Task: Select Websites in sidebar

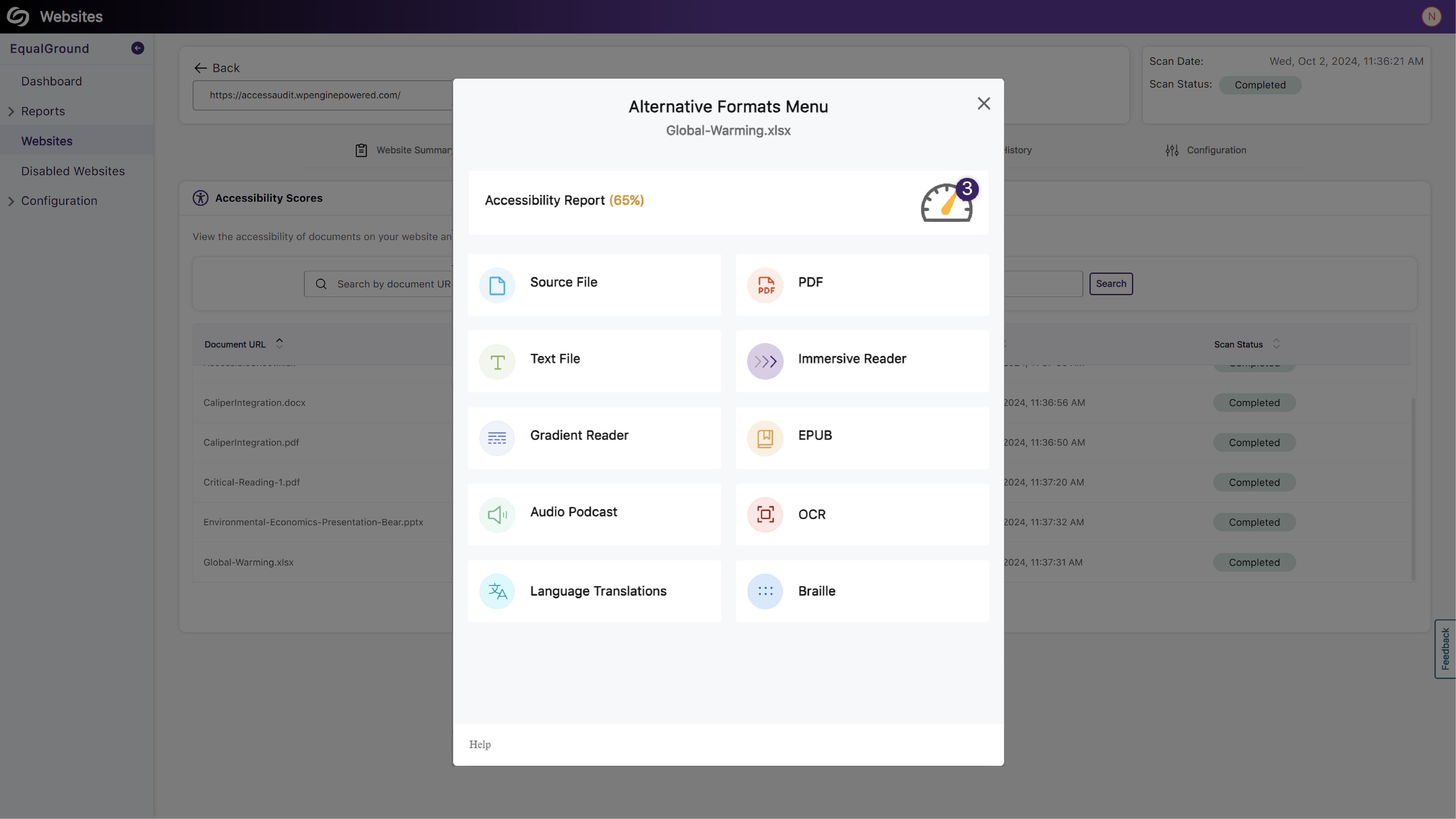Action: [x=47, y=141]
